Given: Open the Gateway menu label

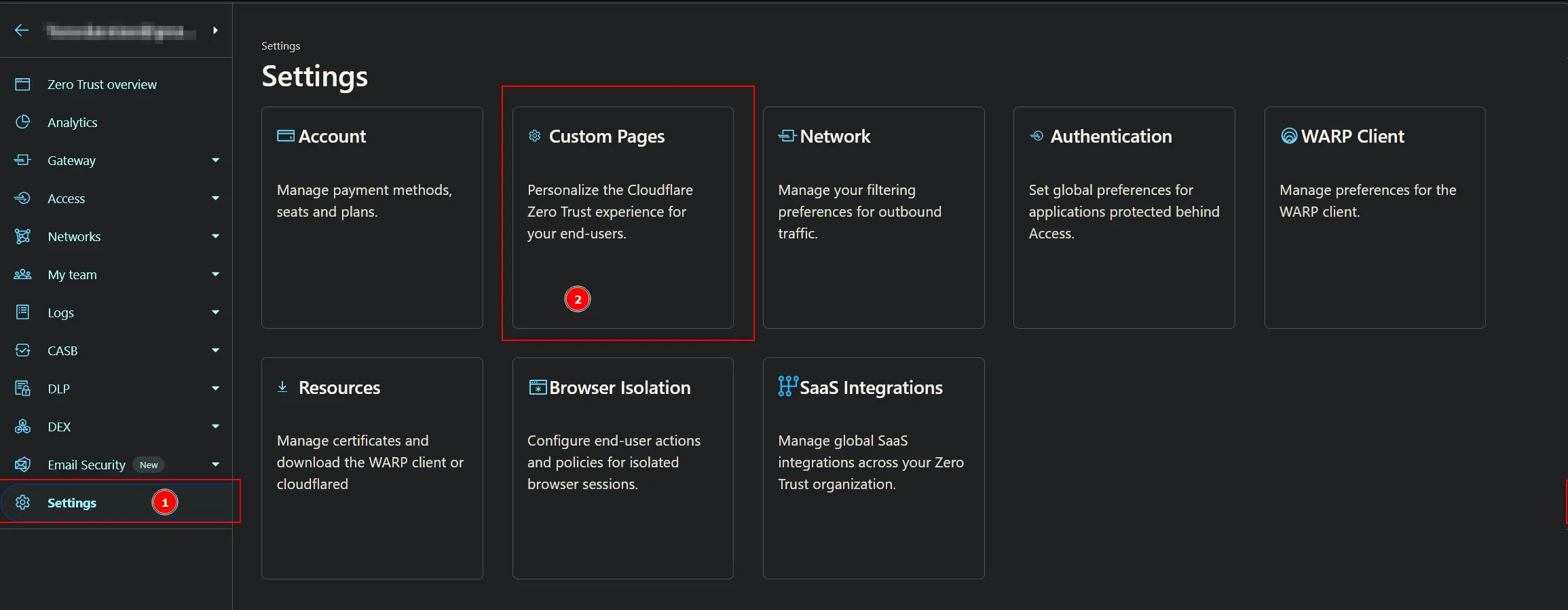Looking at the screenshot, I should [71, 160].
